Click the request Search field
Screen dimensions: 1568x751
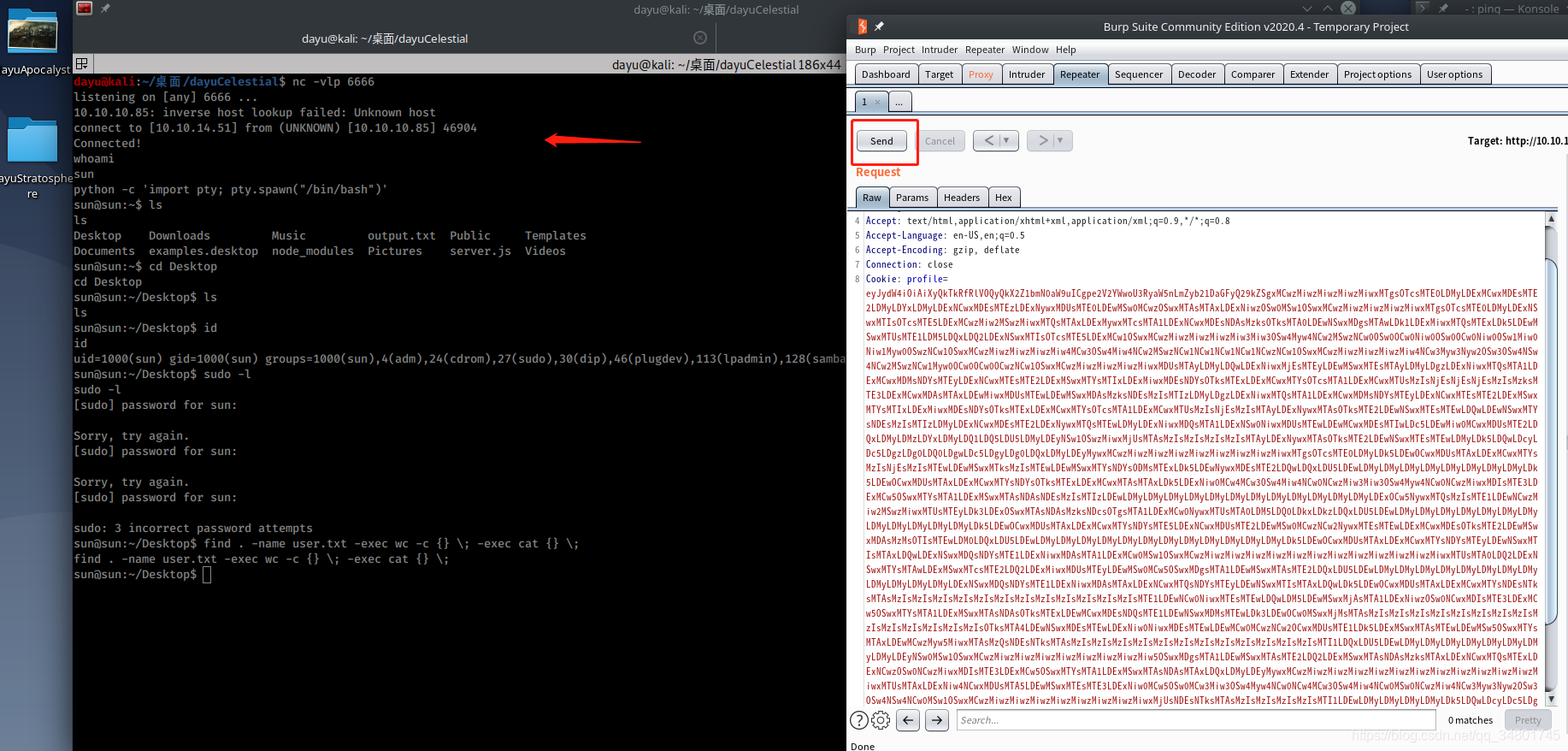(x=1196, y=720)
